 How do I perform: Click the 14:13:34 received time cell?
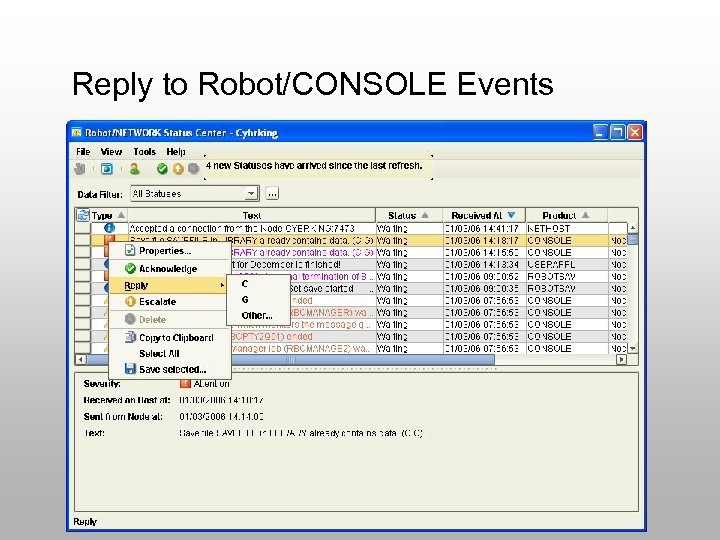[484, 264]
